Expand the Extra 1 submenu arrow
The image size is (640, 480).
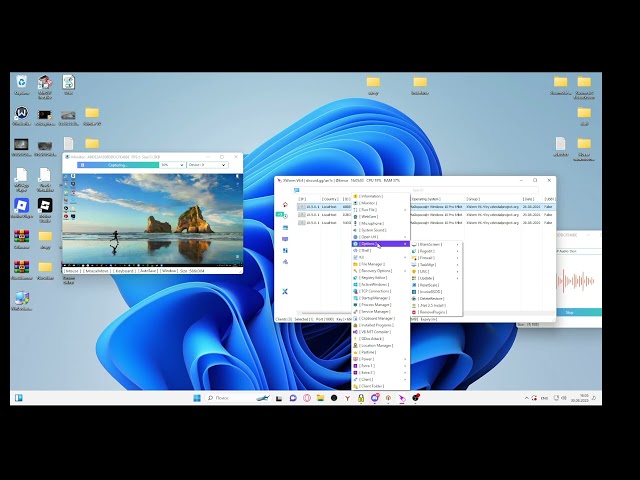(x=405, y=366)
